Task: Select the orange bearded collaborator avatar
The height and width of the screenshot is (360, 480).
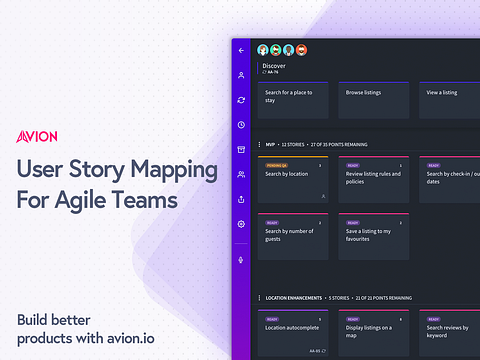Action: pyautogui.click(x=301, y=50)
